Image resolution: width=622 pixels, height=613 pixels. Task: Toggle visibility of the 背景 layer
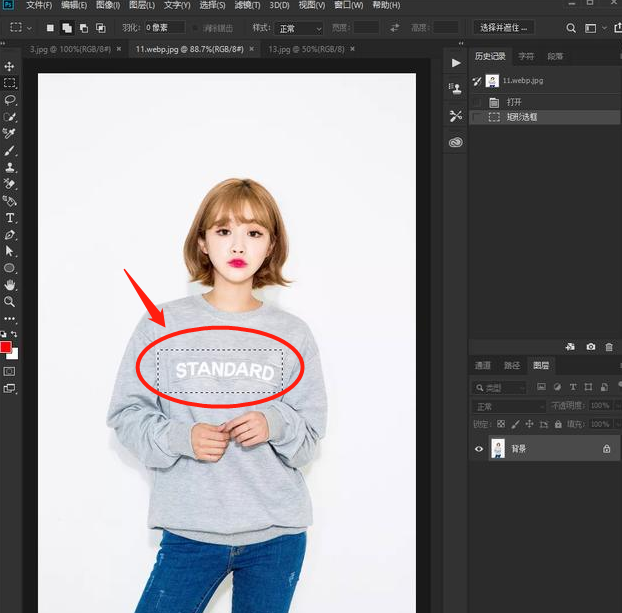(x=479, y=449)
